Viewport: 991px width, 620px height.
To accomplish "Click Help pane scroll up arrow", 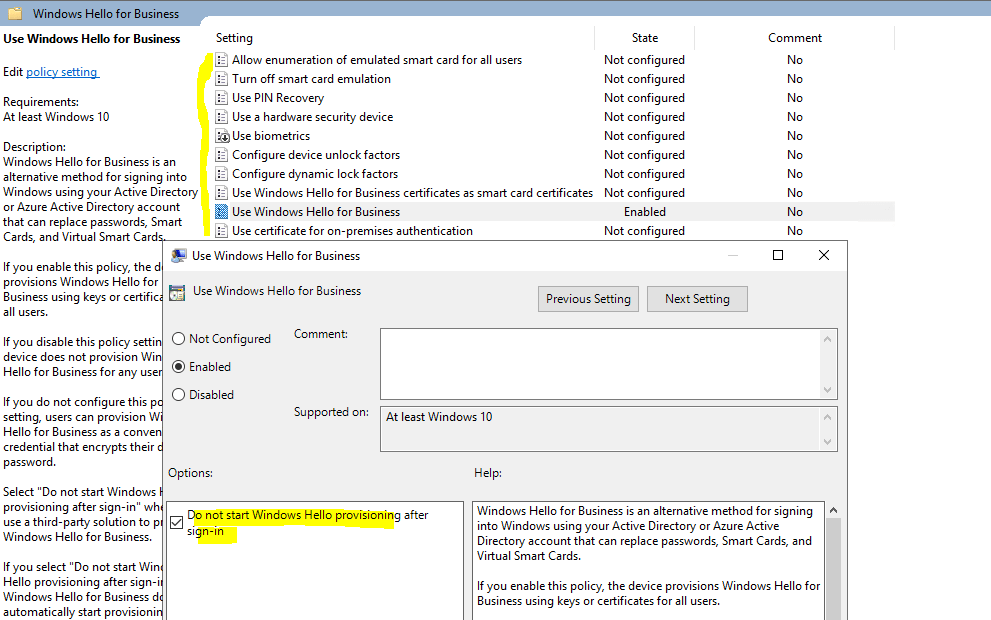I will [x=833, y=511].
